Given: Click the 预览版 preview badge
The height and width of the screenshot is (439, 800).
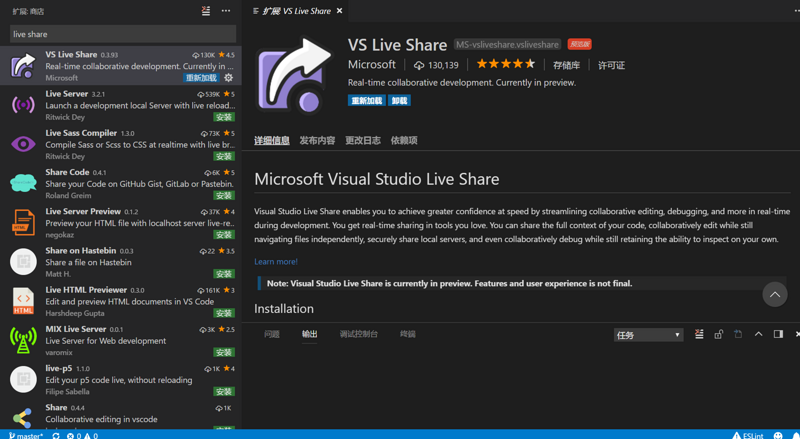Looking at the screenshot, I should [x=580, y=44].
